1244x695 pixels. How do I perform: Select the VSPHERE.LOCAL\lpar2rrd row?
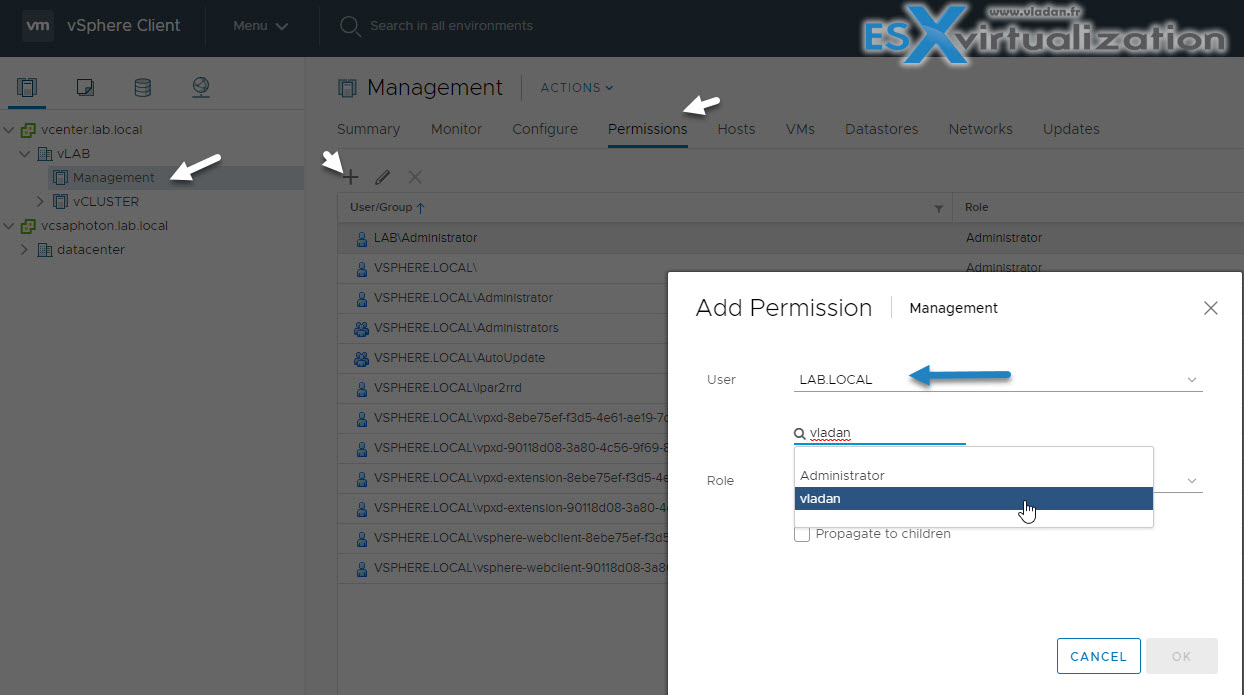[502, 388]
